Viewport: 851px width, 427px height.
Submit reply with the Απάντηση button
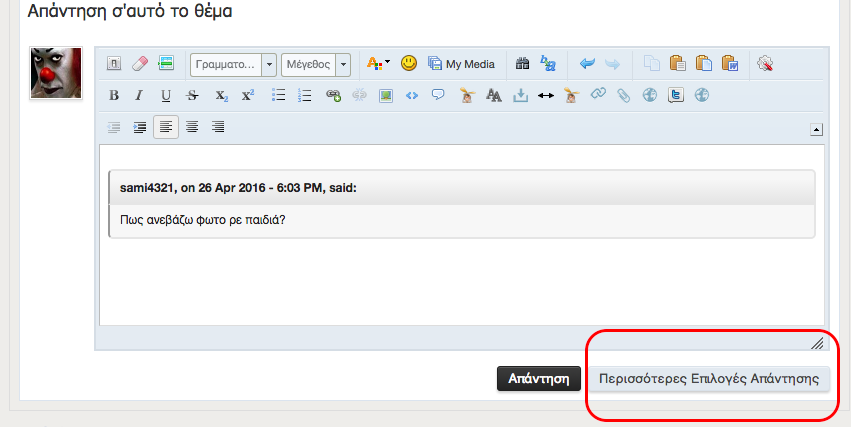[538, 379]
